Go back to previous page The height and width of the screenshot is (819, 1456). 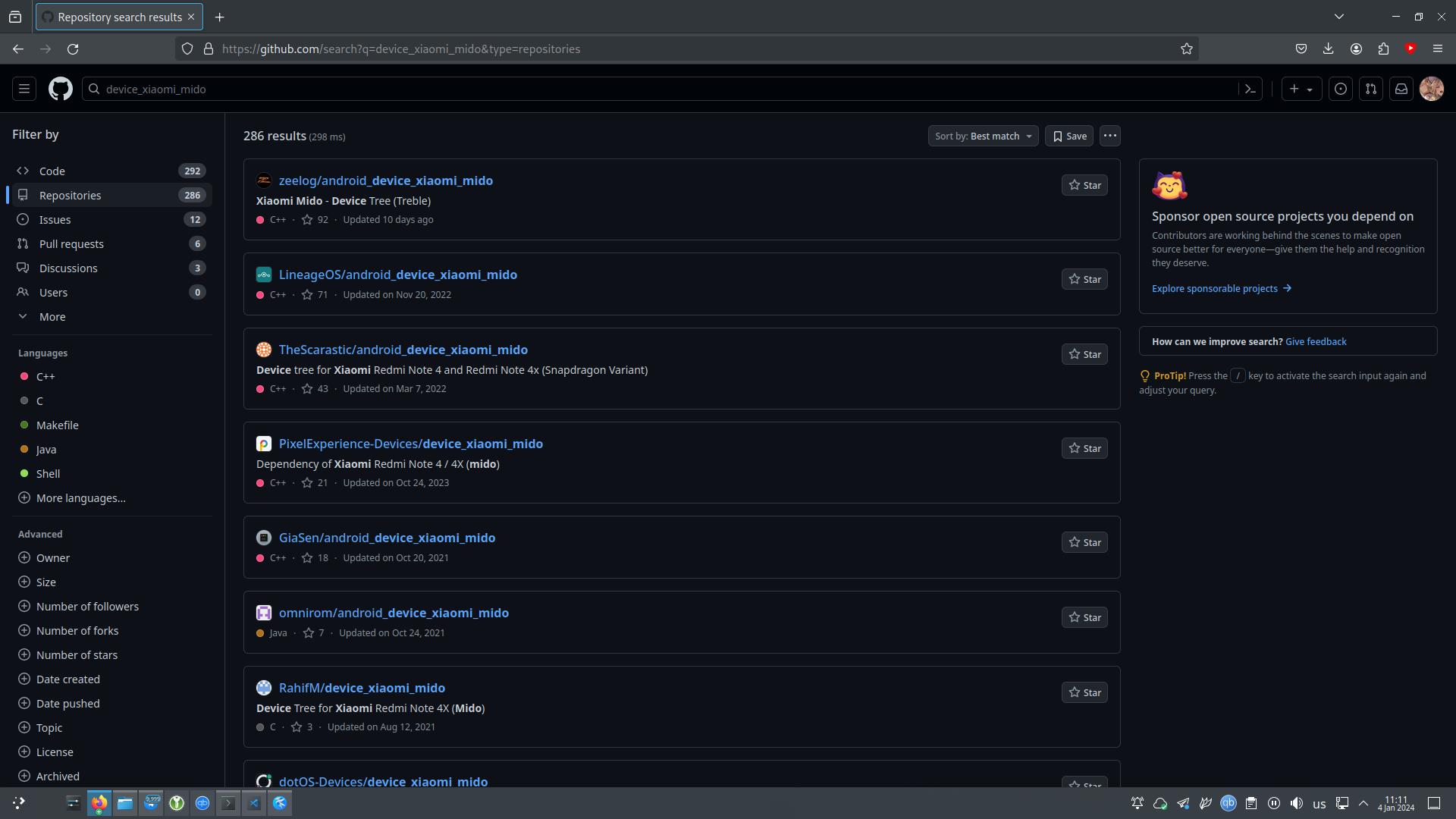(18, 49)
